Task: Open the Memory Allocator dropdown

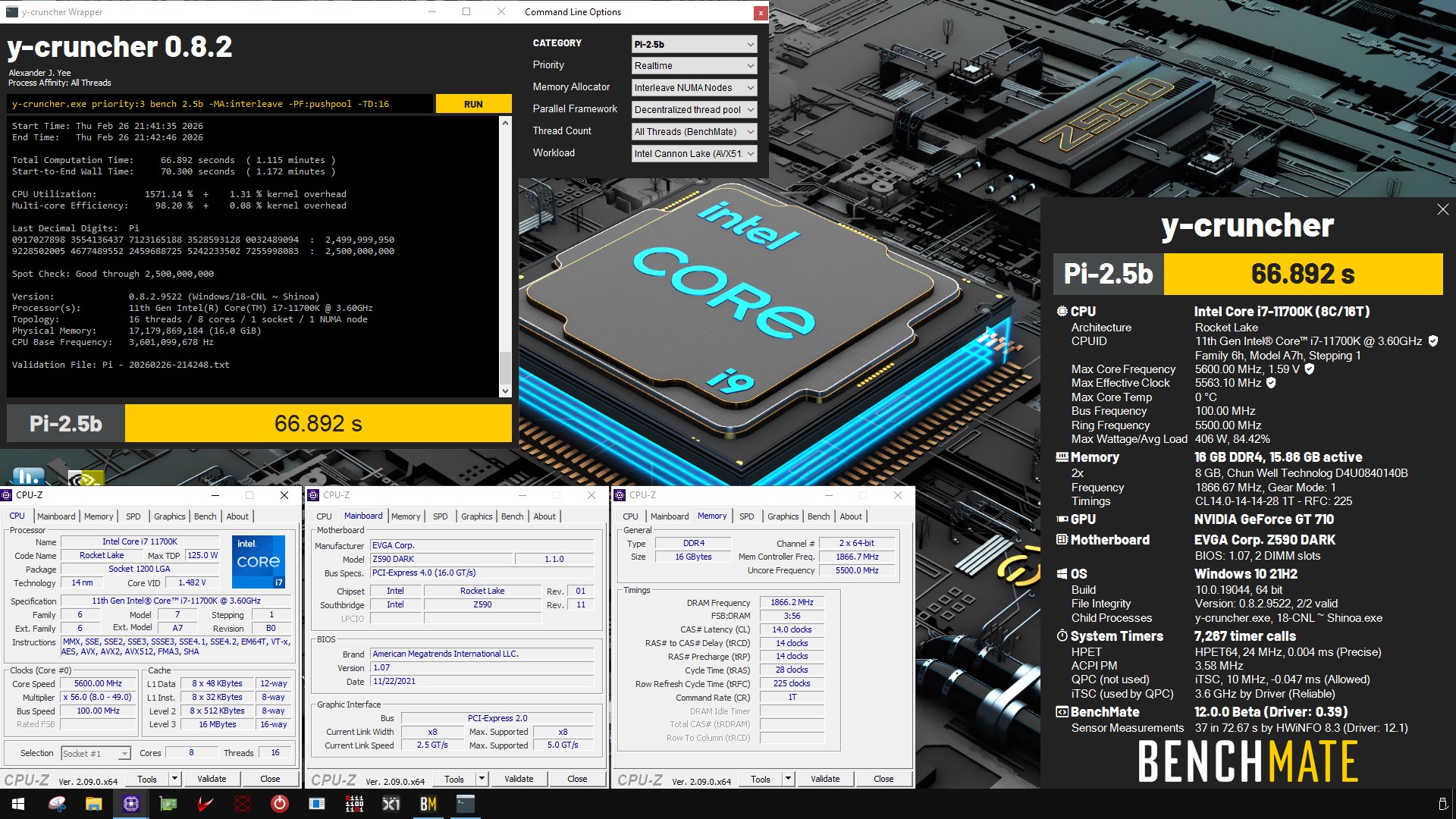Action: pos(694,88)
